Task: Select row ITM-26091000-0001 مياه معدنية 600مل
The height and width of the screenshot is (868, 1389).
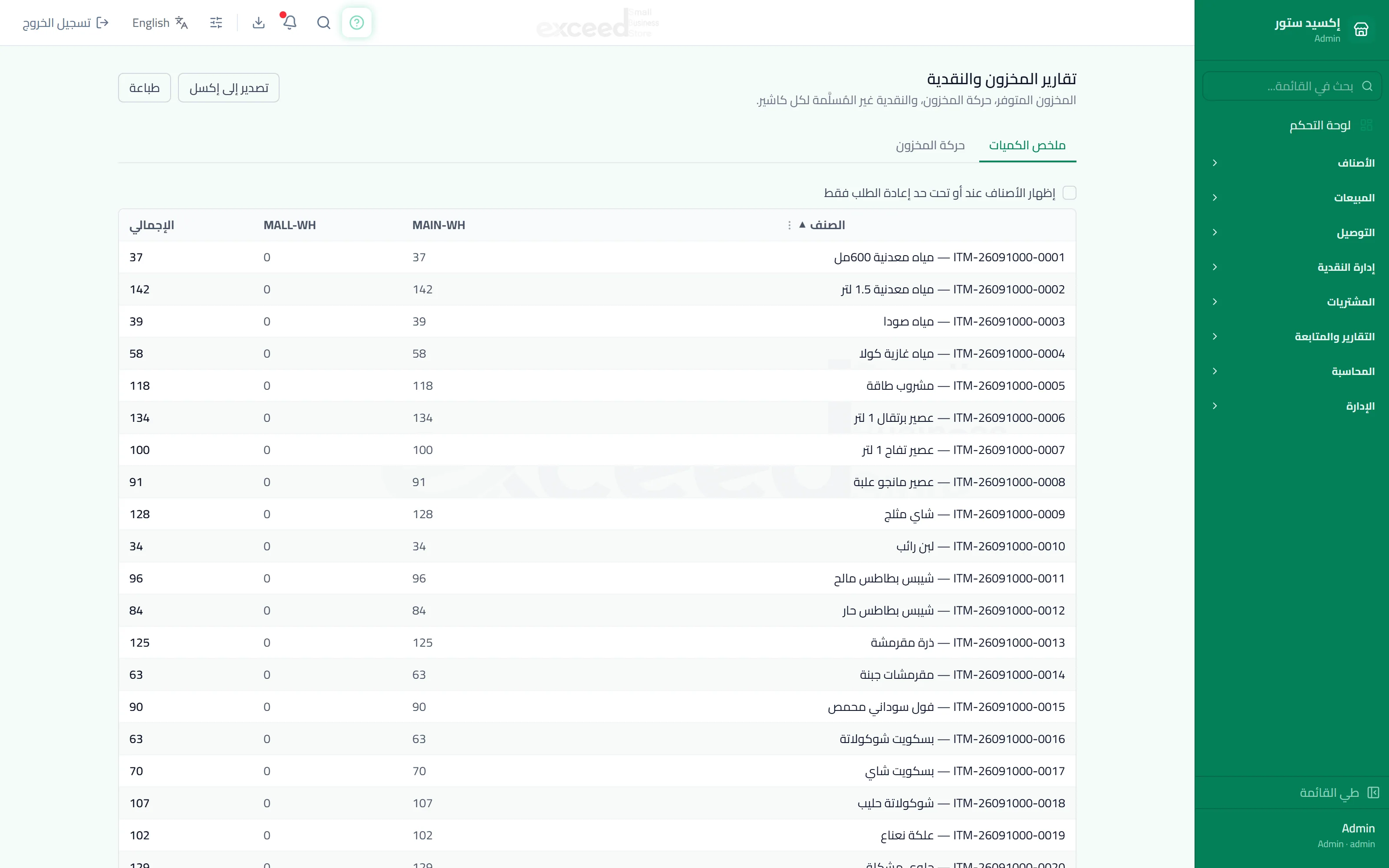Action: 597,257
